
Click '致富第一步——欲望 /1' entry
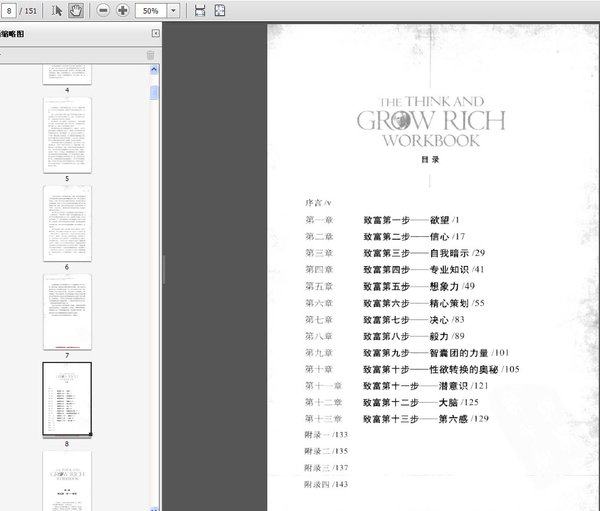(x=411, y=220)
